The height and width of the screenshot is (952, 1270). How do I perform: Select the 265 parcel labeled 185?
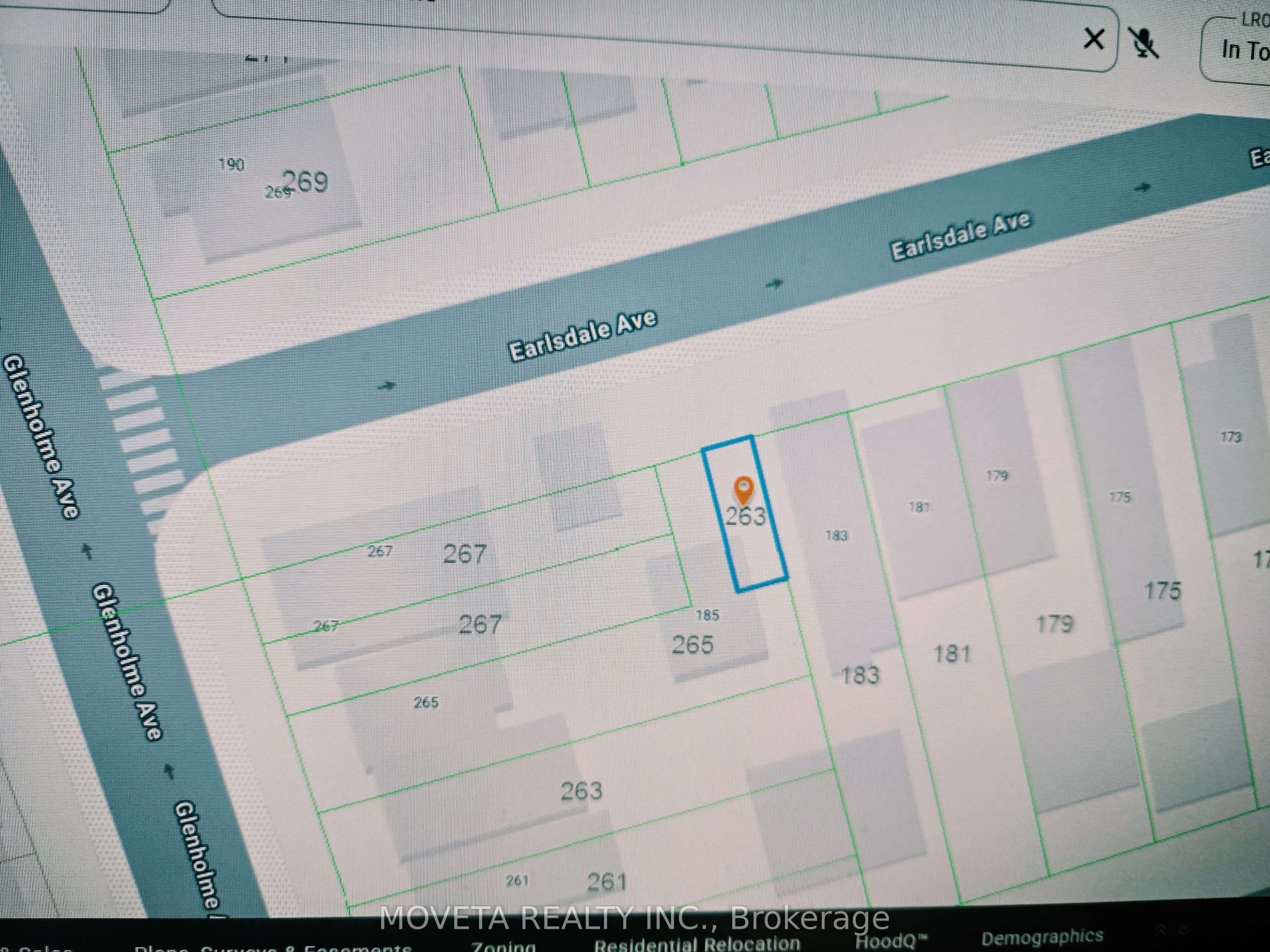coord(693,645)
